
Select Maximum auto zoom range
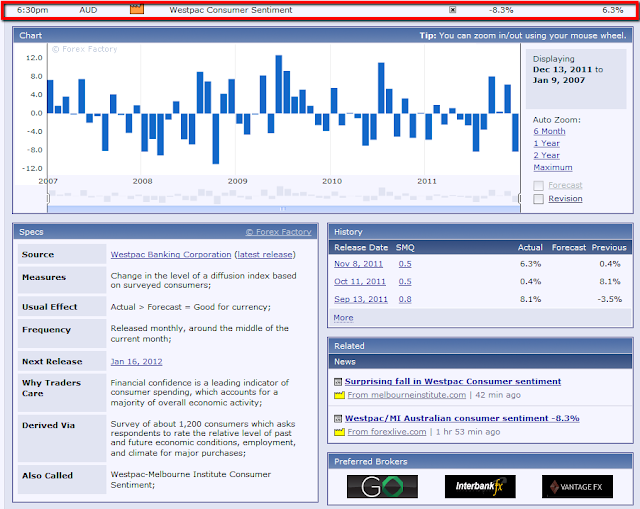pos(553,167)
